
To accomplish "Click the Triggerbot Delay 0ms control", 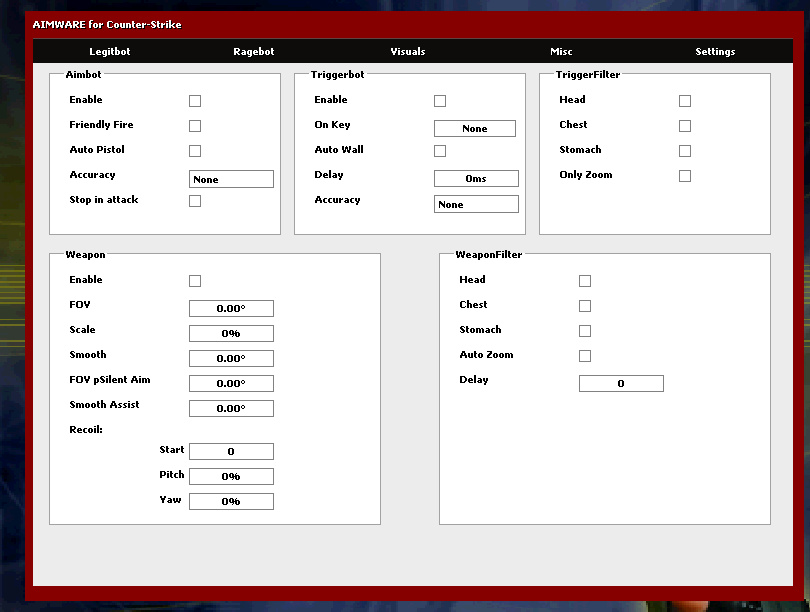I will click(x=476, y=179).
